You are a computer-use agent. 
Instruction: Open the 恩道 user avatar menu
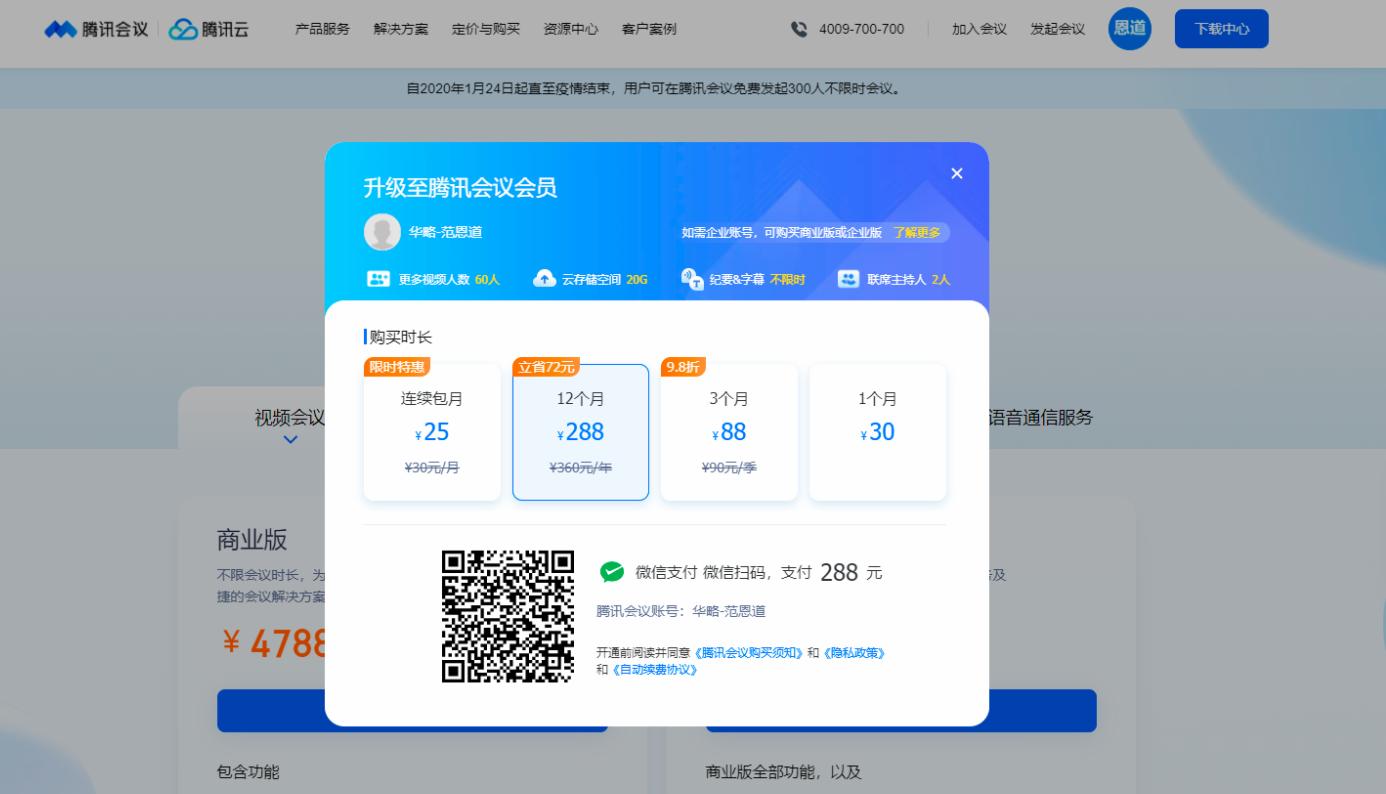click(1130, 29)
